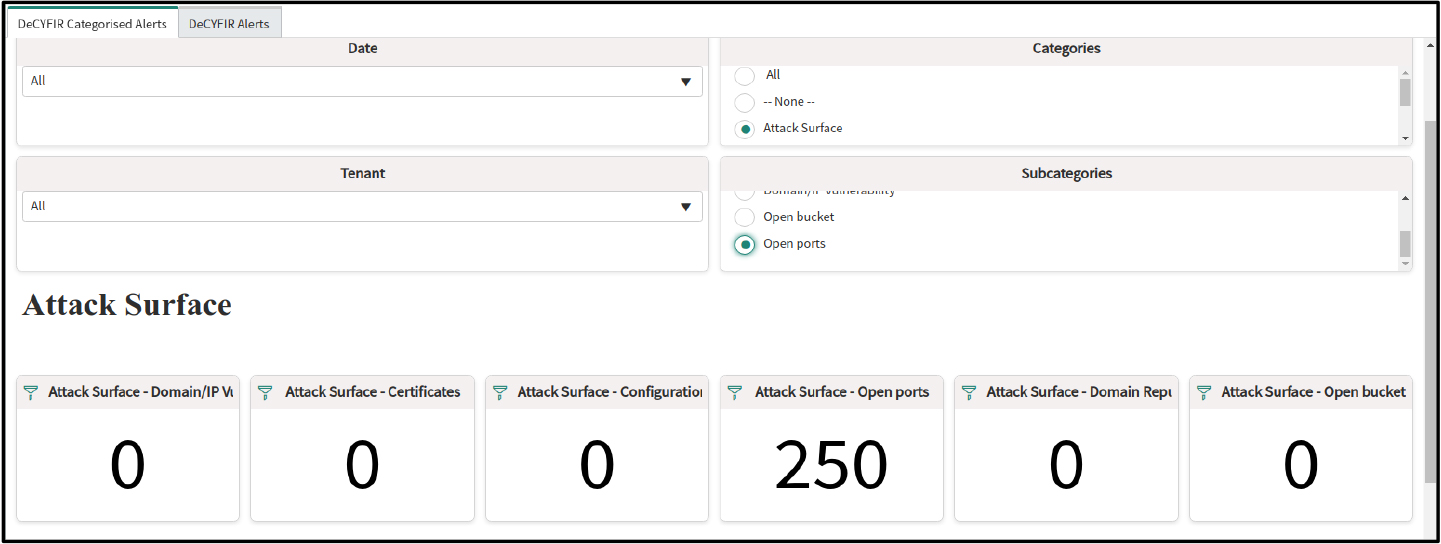Click the Categories panel header
1441x544 pixels.
[1066, 49]
